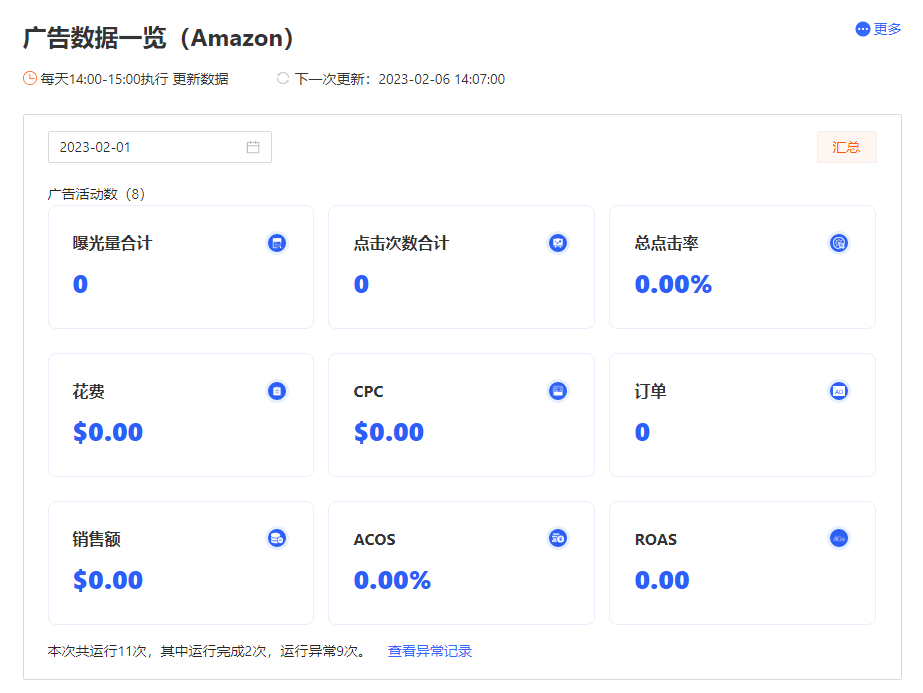Select the ROAS 0.00 card
The height and width of the screenshot is (693, 923).
742,563
